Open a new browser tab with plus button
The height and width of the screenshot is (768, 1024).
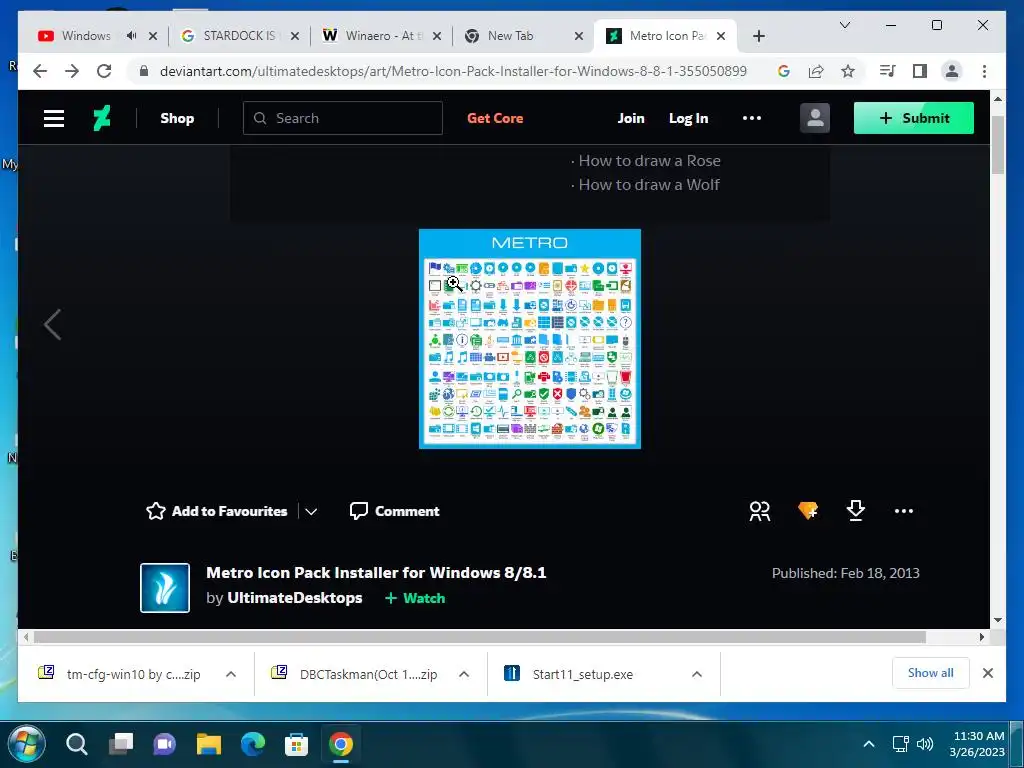[x=759, y=36]
